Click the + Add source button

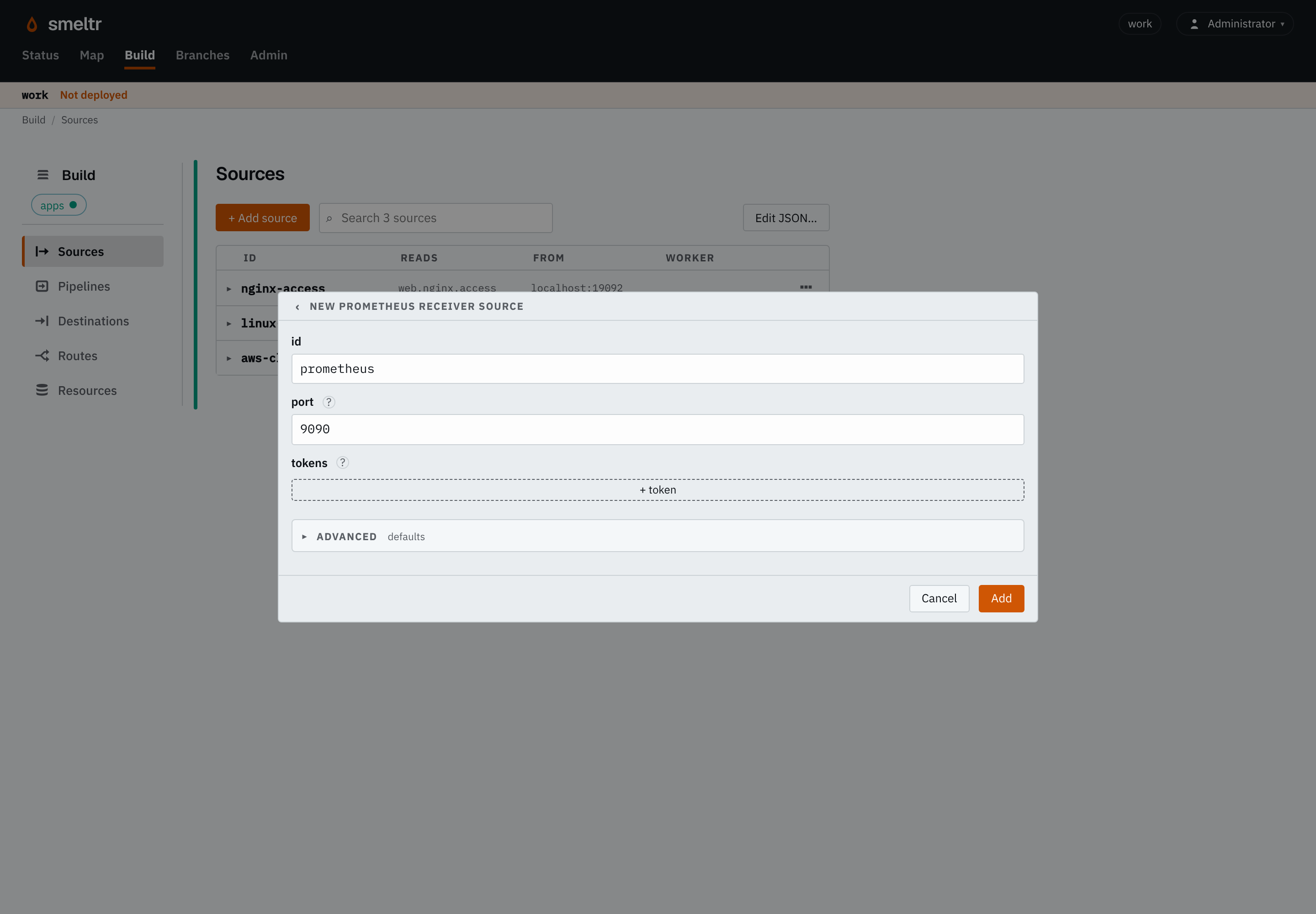263,218
